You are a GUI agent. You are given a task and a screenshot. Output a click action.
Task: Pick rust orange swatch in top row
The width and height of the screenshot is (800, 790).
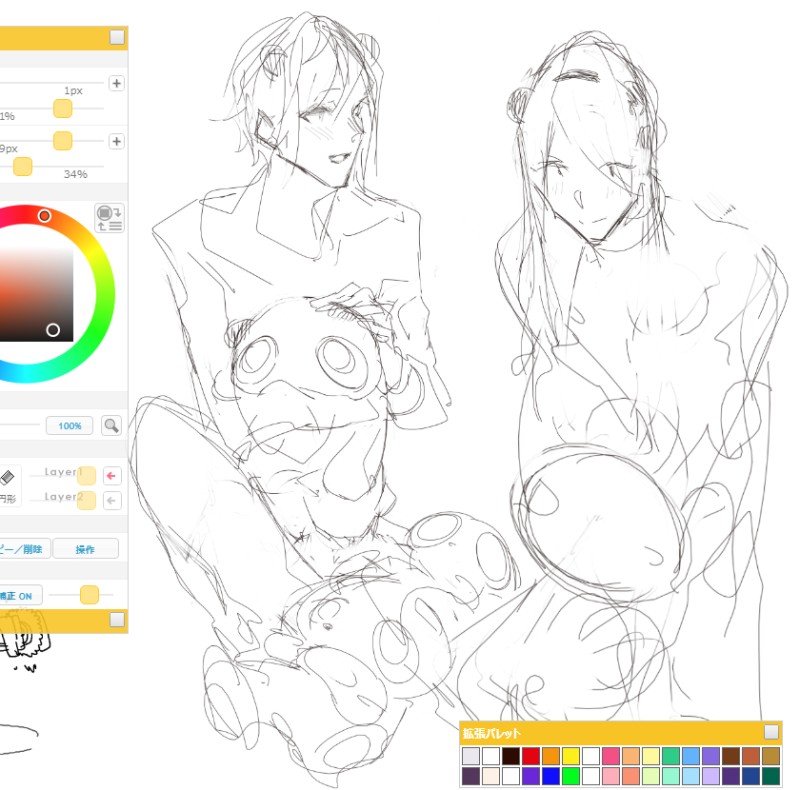(x=751, y=756)
